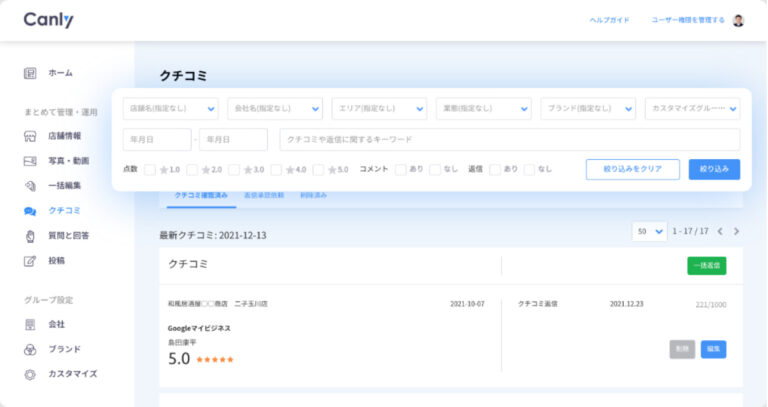The height and width of the screenshot is (407, 768).
Task: Click the 会社 building icon
Action: [30, 324]
